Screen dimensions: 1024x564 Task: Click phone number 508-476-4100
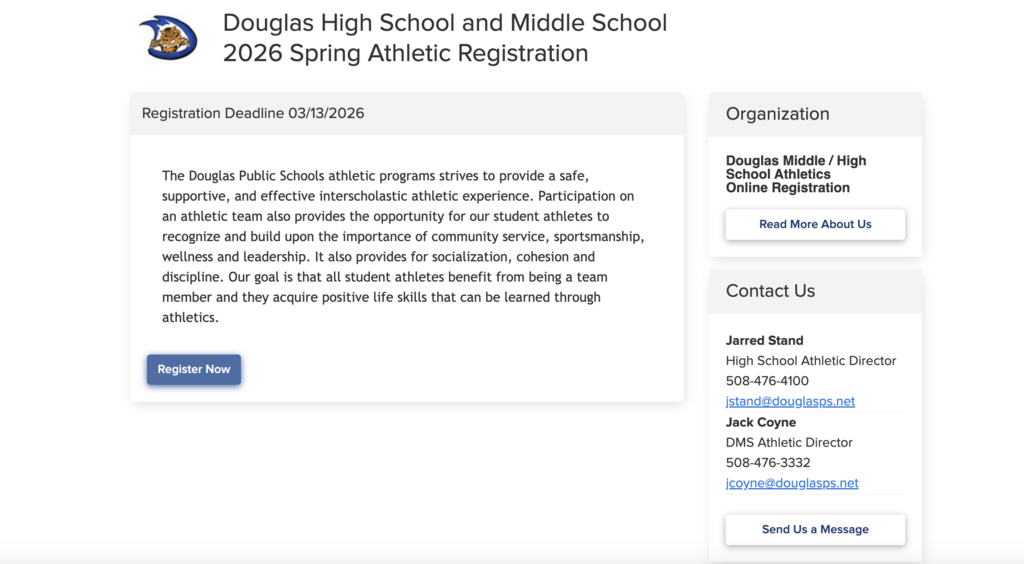(x=767, y=381)
